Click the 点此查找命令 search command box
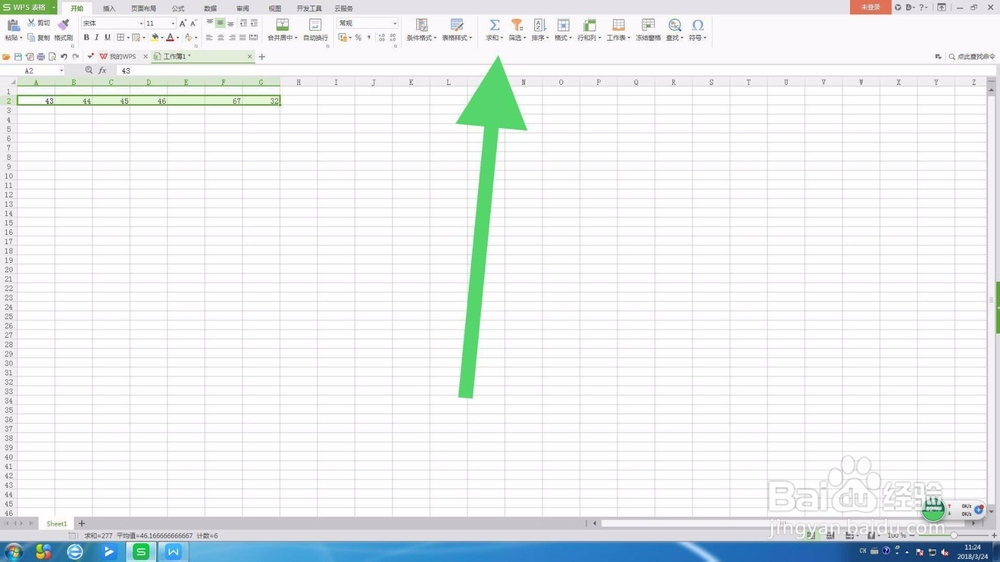The image size is (1000, 562). pyautogui.click(x=971, y=57)
